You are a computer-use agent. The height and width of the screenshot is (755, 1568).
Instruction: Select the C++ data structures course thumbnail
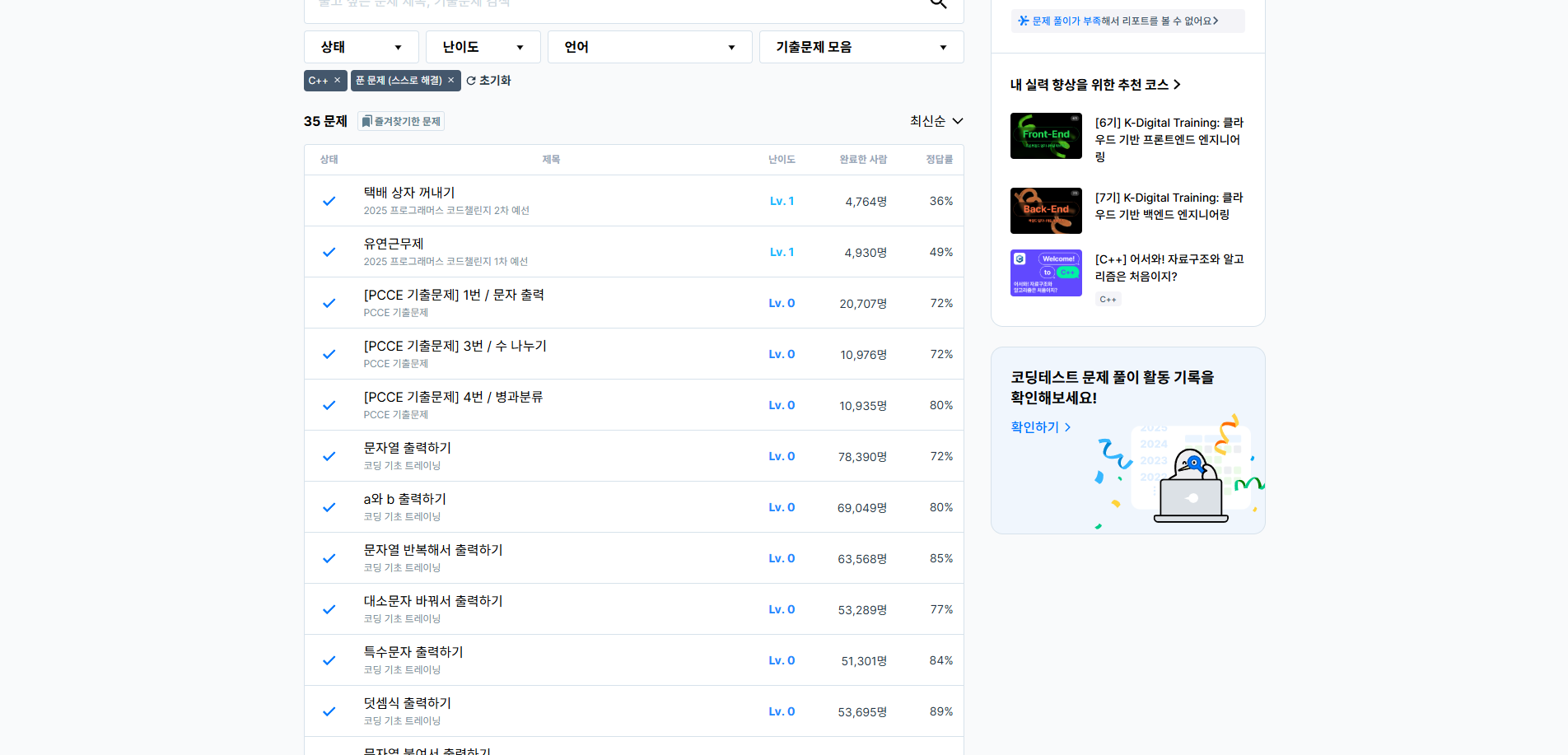coord(1046,273)
